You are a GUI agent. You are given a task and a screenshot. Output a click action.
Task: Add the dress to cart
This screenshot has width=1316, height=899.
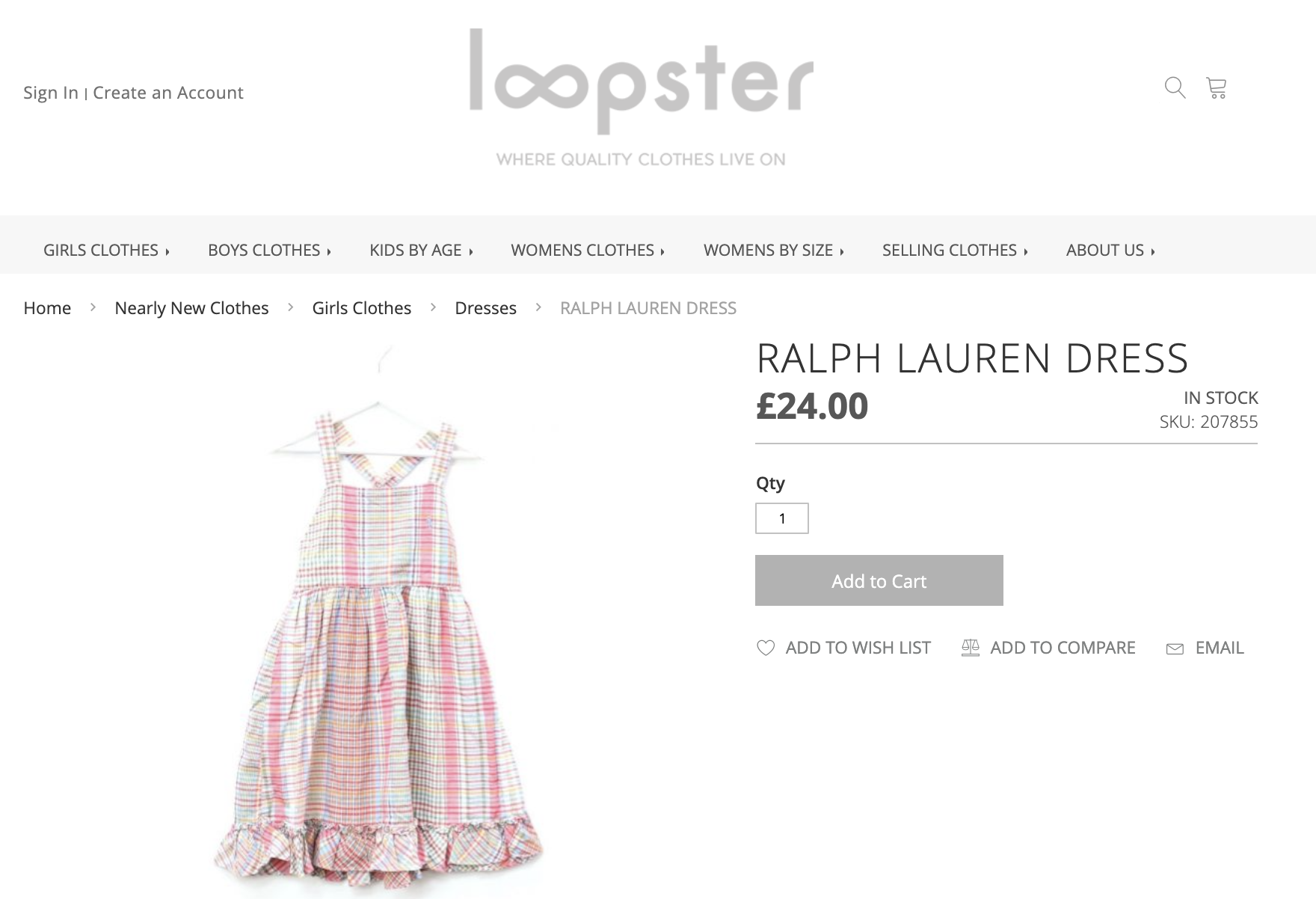pos(879,580)
